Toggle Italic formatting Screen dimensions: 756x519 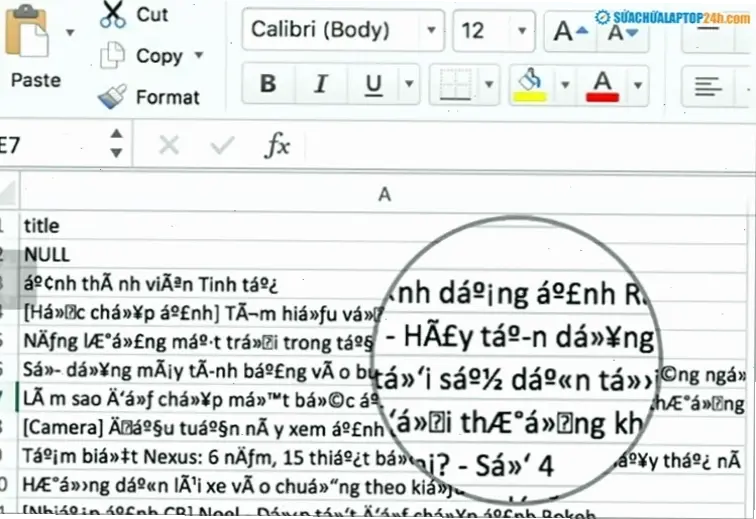[321, 84]
